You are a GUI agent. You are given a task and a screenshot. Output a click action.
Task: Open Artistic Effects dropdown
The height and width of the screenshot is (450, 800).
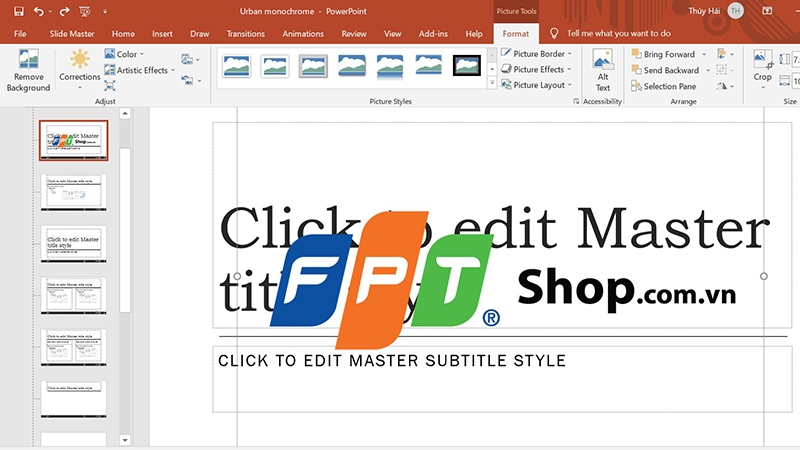(x=140, y=70)
